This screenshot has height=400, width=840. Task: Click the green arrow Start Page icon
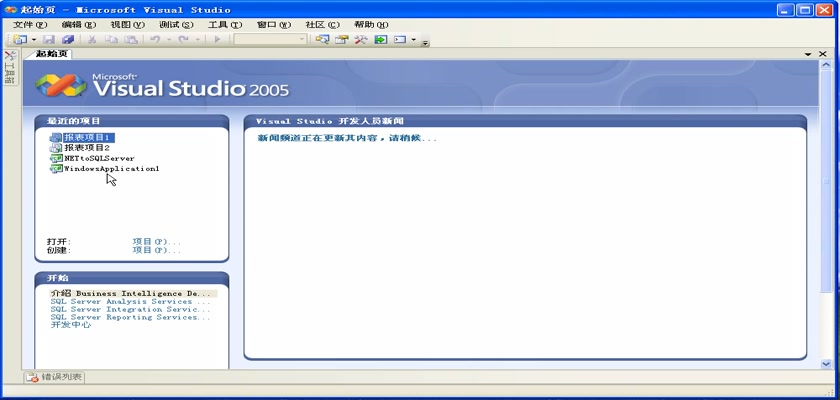click(380, 40)
